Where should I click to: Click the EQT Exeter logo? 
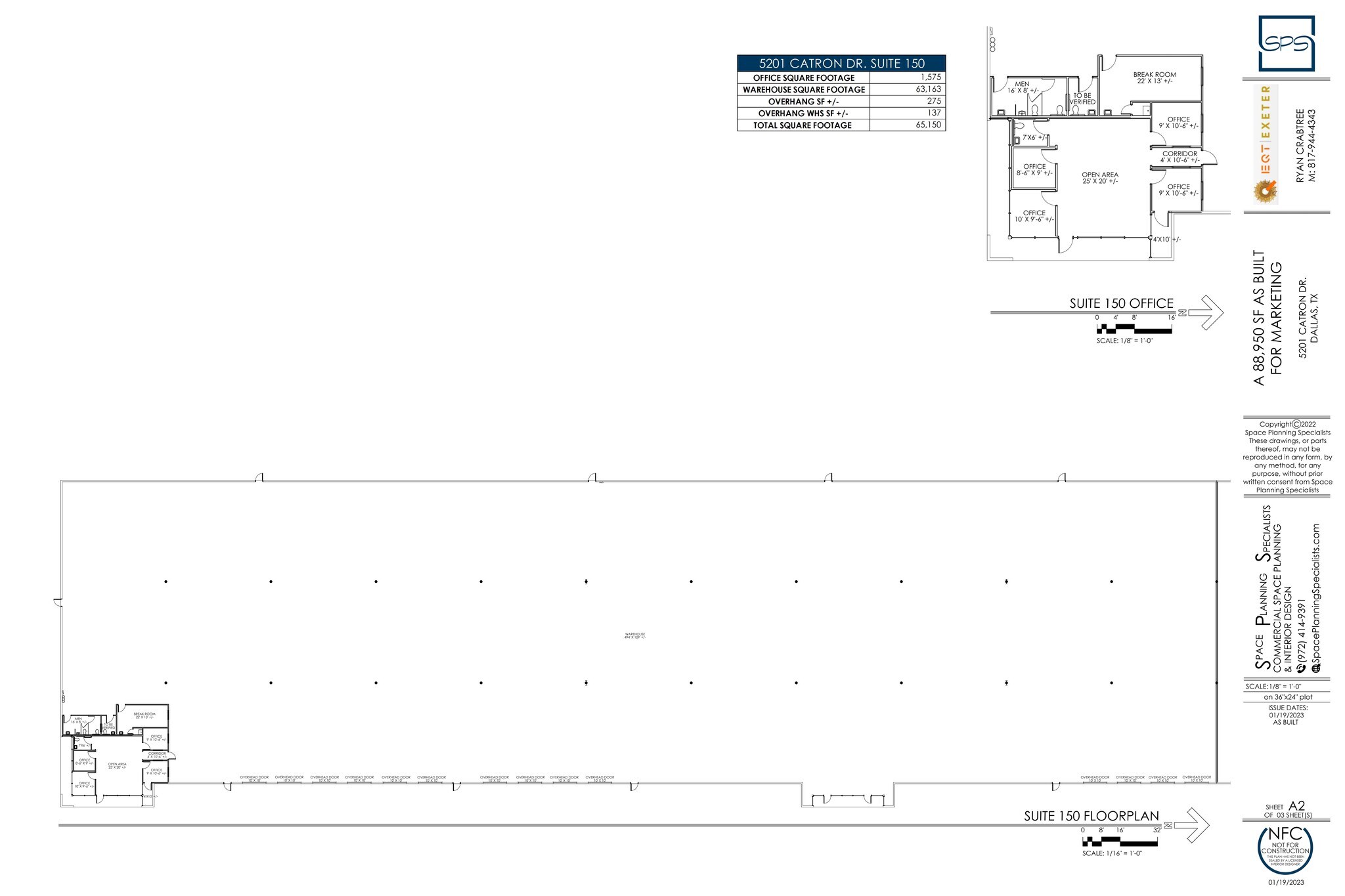pos(1265,144)
